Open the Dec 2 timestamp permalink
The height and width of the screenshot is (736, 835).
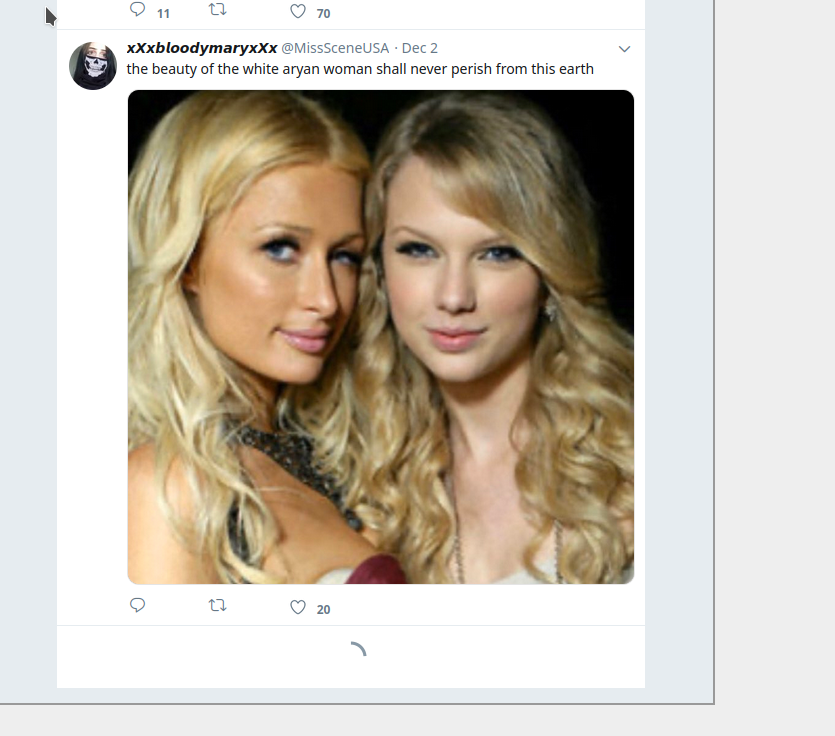pos(420,48)
